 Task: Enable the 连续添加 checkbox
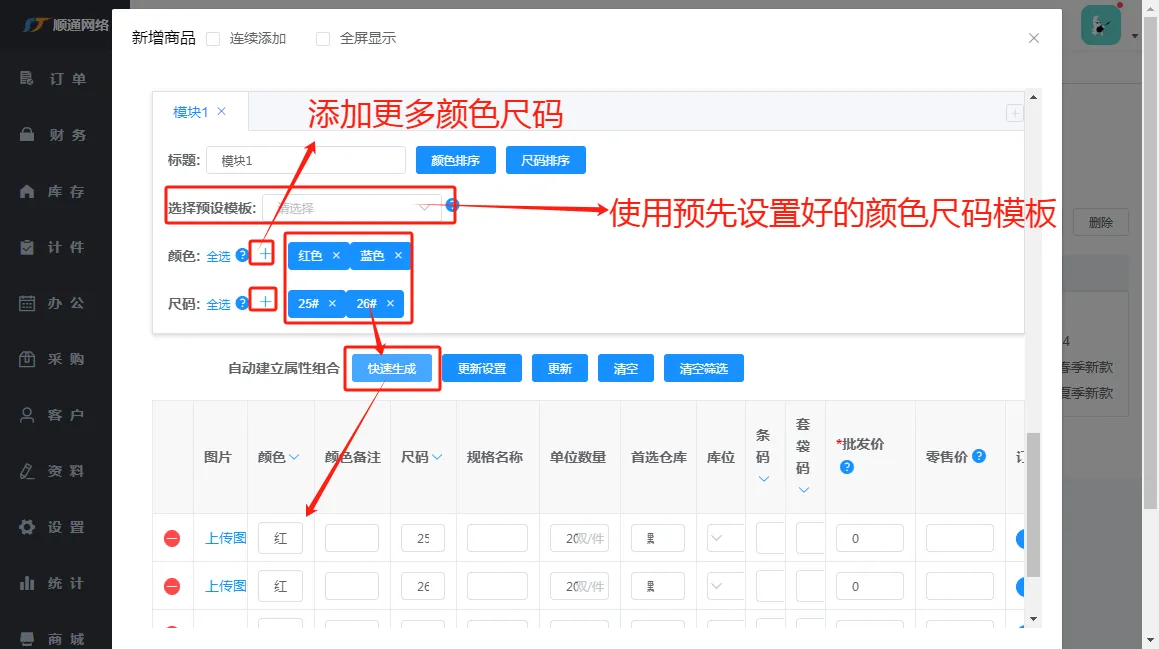[213, 38]
